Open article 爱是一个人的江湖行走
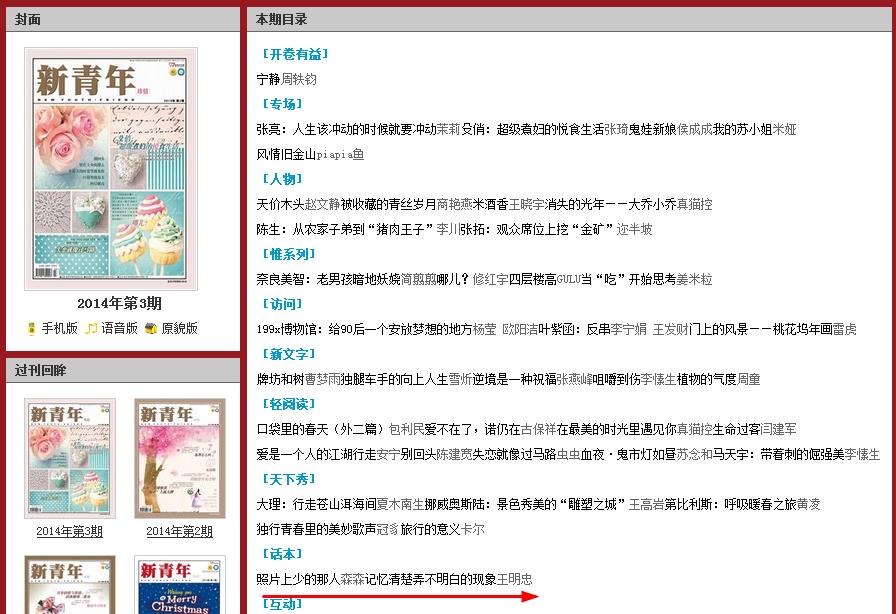 (x=317, y=454)
